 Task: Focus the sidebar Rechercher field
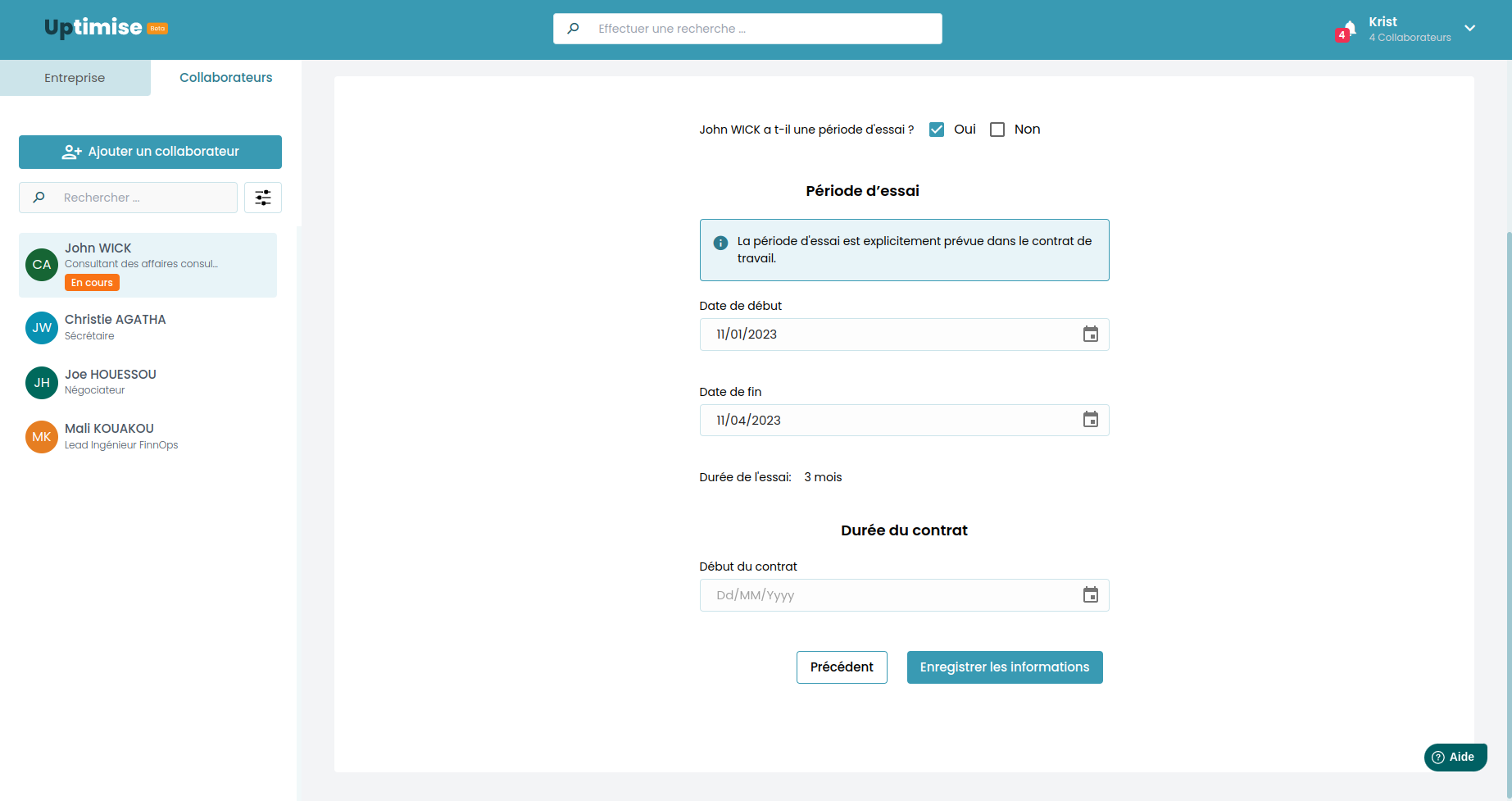[128, 198]
